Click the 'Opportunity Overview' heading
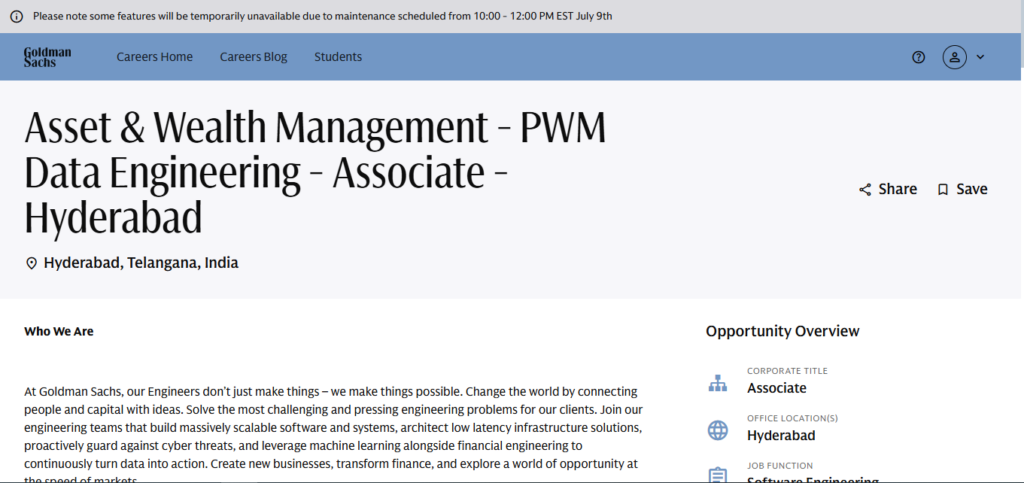 (782, 331)
